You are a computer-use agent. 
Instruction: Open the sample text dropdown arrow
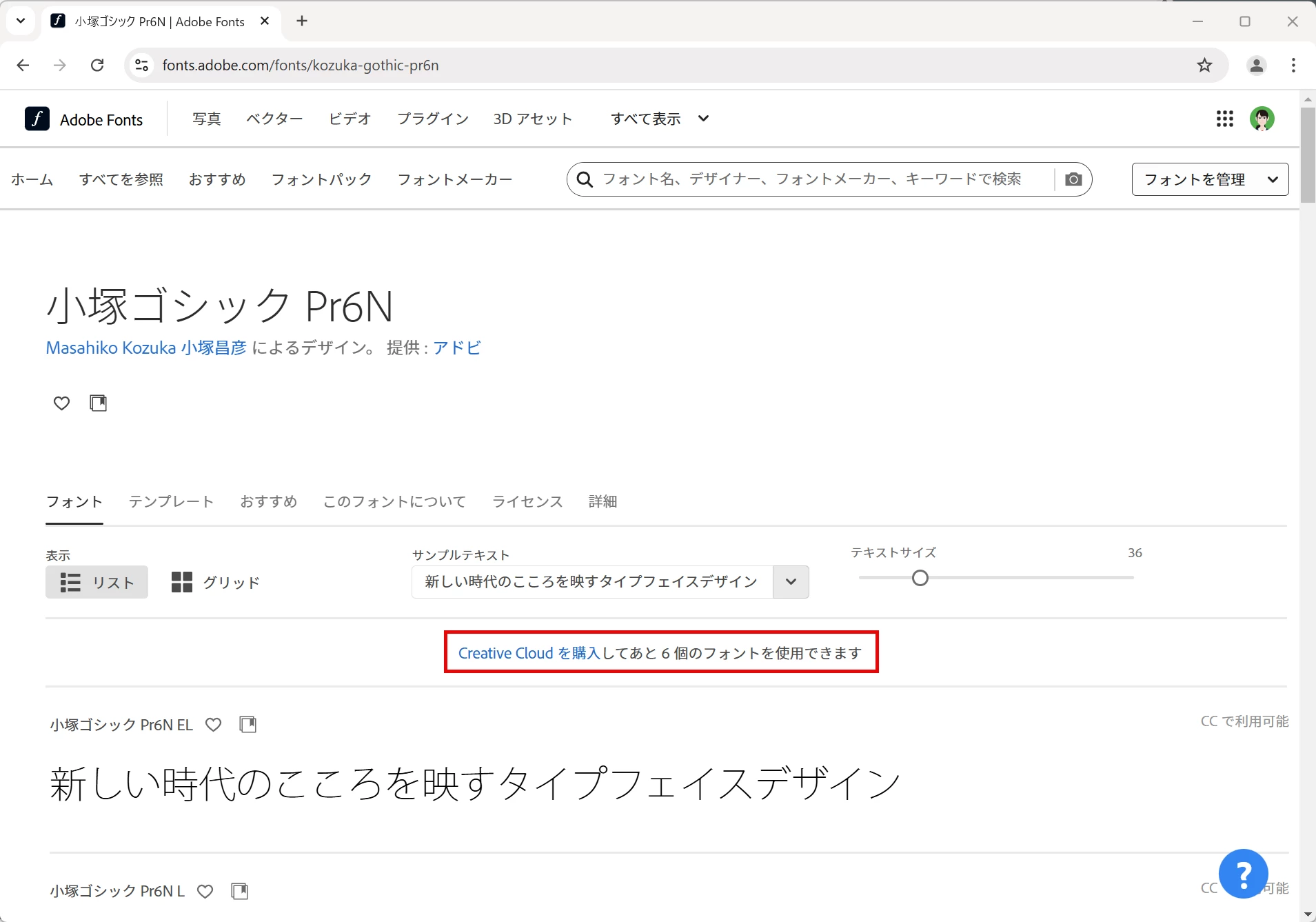791,581
